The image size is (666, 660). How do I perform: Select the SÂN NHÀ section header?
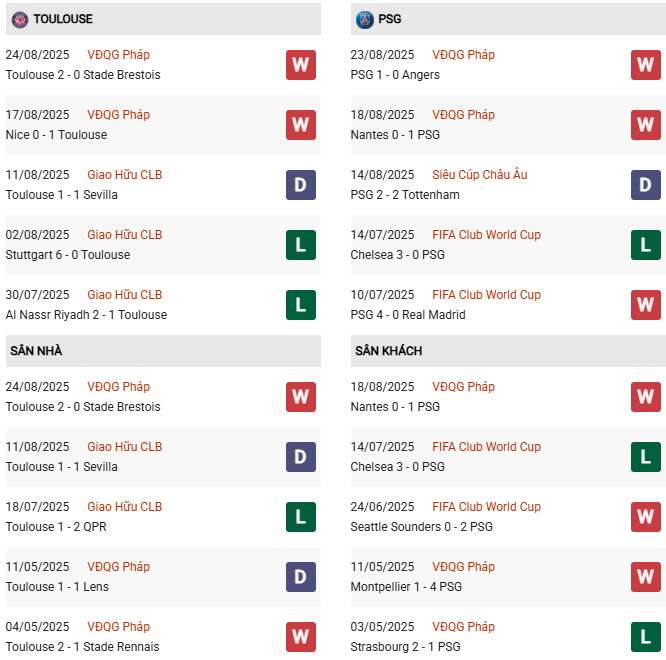[x=37, y=351]
